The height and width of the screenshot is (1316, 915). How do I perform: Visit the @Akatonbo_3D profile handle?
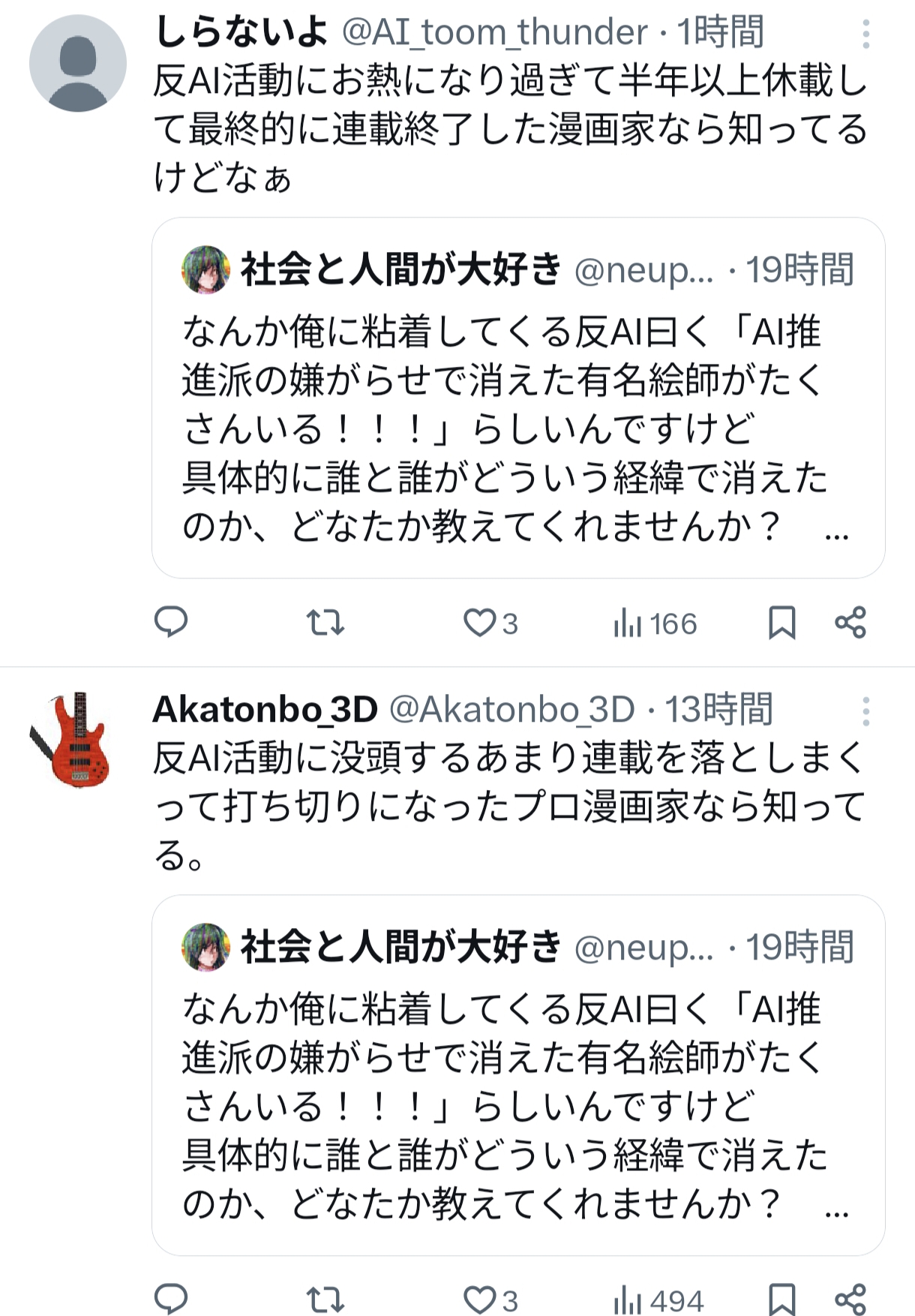point(511,710)
